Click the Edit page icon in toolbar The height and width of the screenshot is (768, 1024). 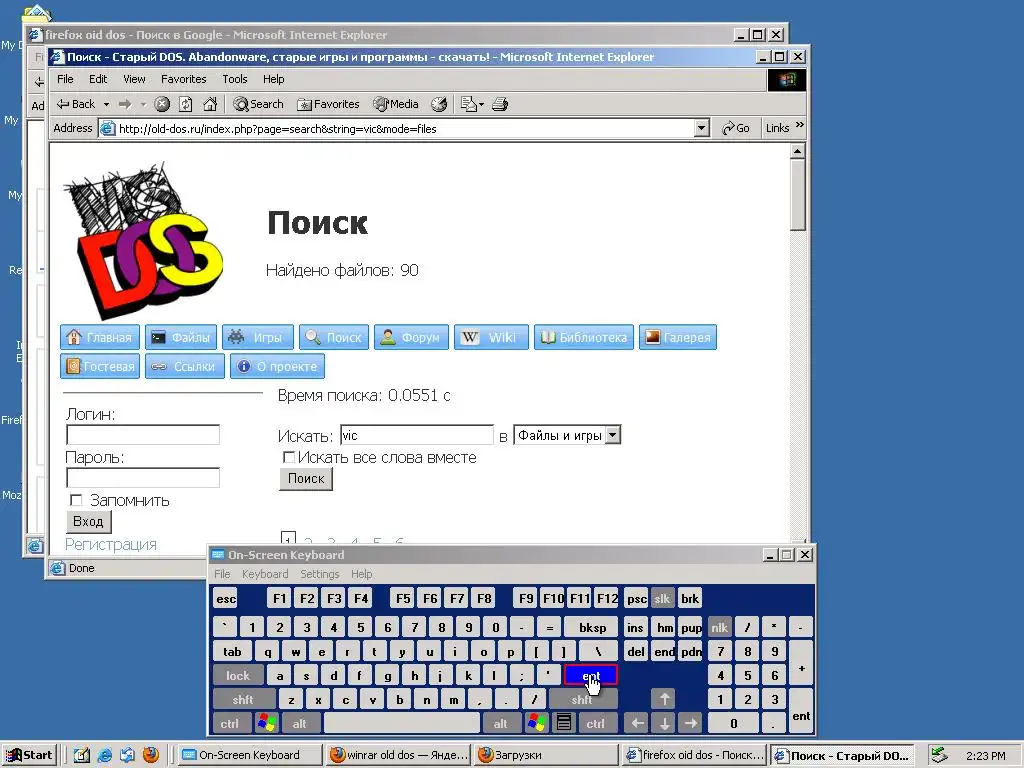coord(468,104)
